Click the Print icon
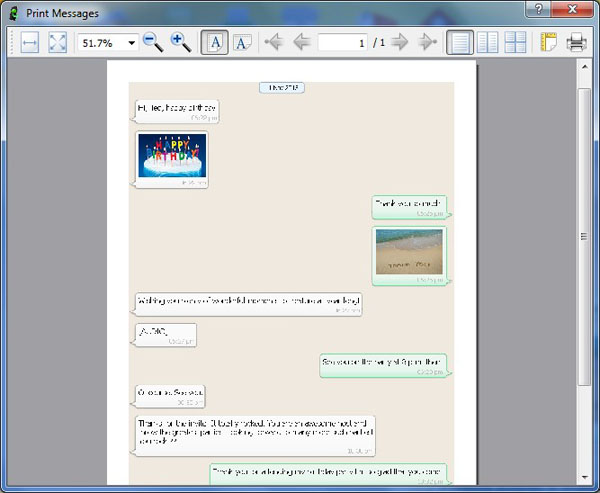600x493 pixels. 576,42
